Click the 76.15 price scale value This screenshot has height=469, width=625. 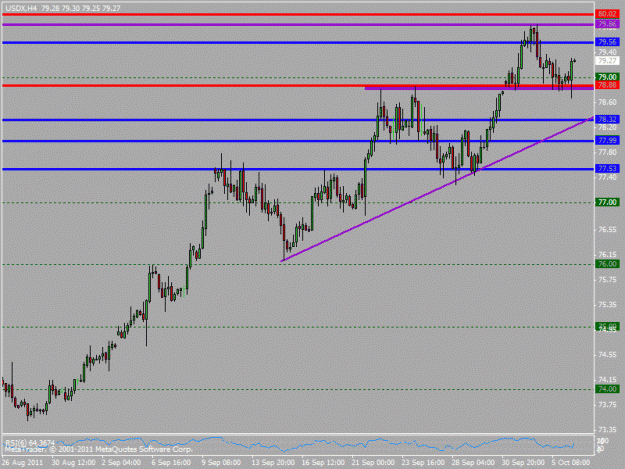click(x=607, y=255)
